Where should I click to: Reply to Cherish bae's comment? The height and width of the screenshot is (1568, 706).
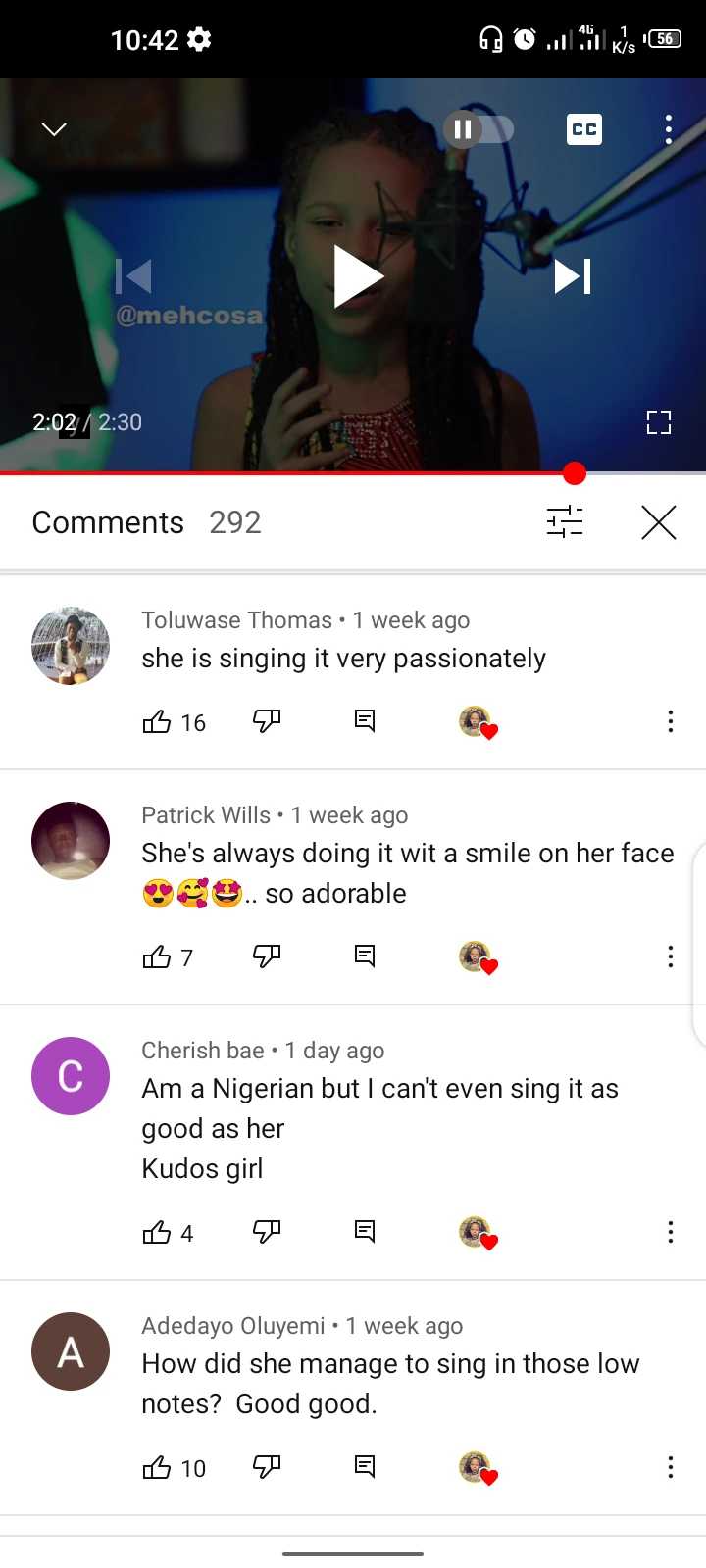(365, 1232)
